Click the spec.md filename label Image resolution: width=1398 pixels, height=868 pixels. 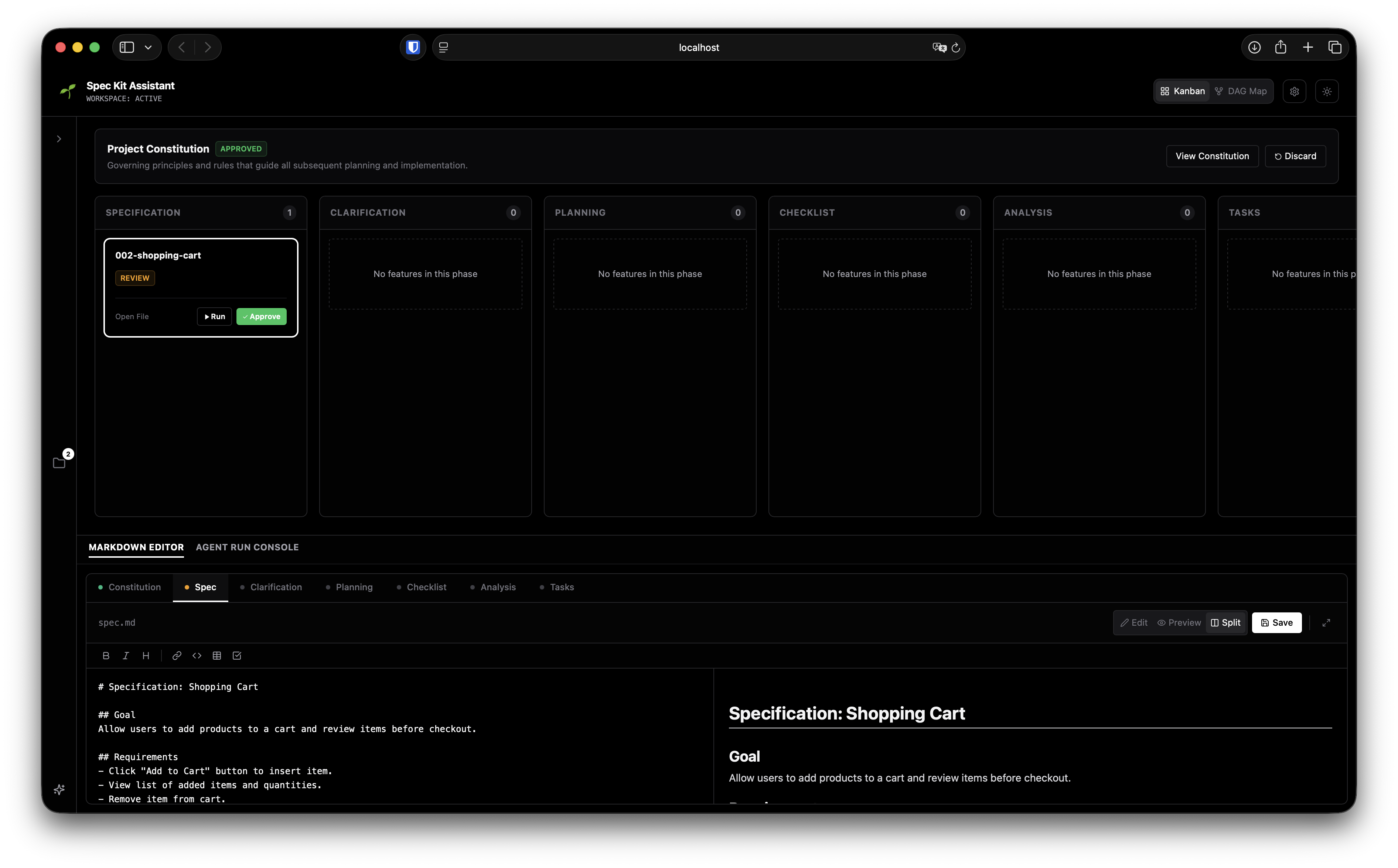[116, 622]
